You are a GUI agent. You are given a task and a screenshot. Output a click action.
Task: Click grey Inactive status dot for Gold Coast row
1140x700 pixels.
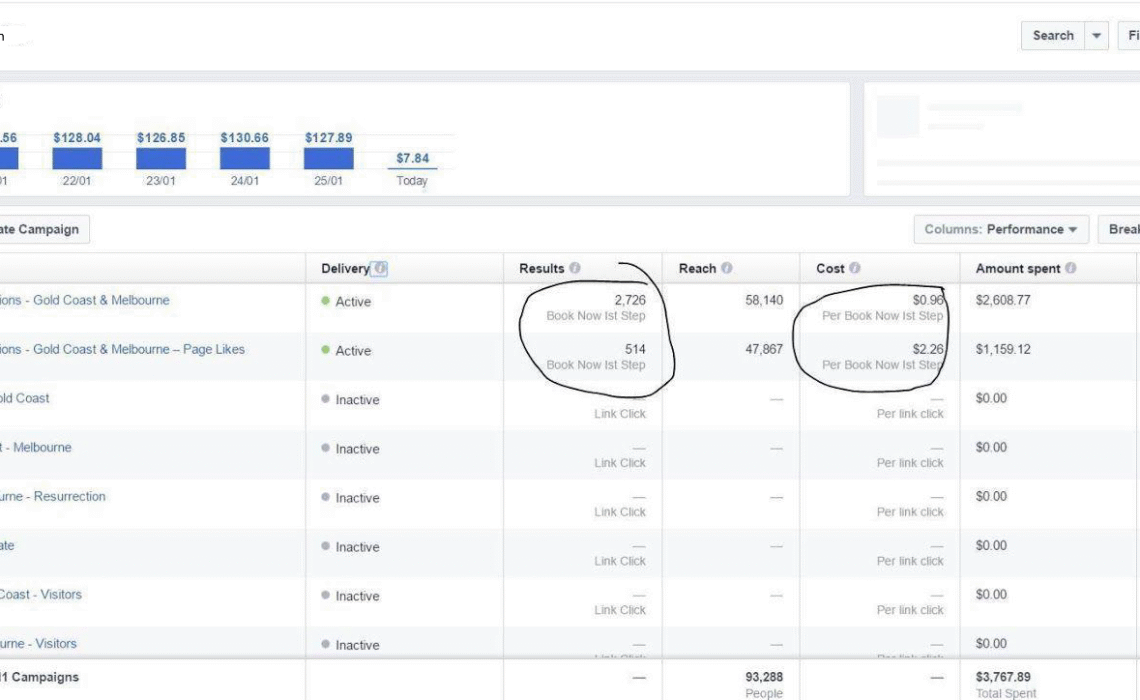[x=325, y=400]
